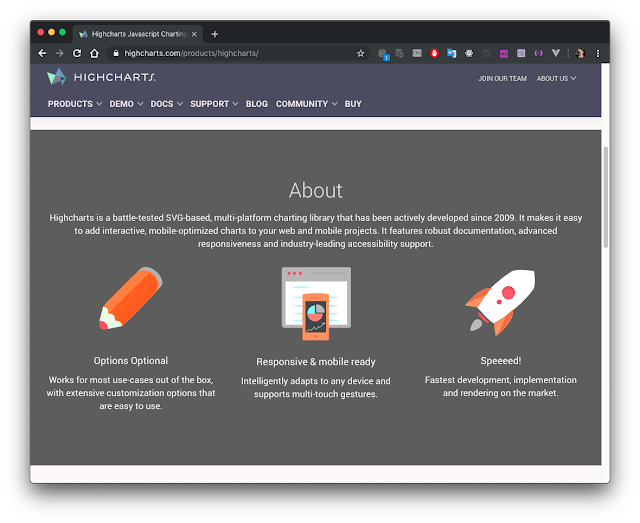
Task: Click the Highcharts logo icon
Action: click(x=56, y=77)
